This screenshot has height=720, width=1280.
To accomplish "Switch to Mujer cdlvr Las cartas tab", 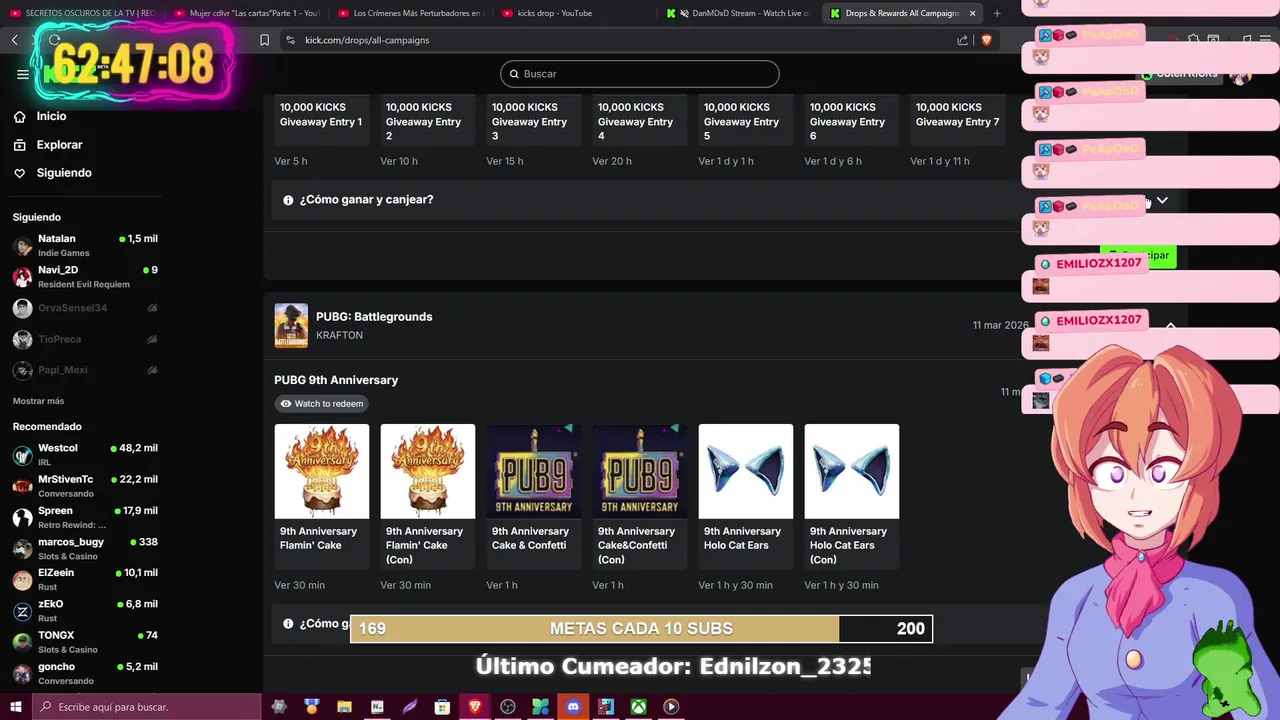I will coord(246,13).
